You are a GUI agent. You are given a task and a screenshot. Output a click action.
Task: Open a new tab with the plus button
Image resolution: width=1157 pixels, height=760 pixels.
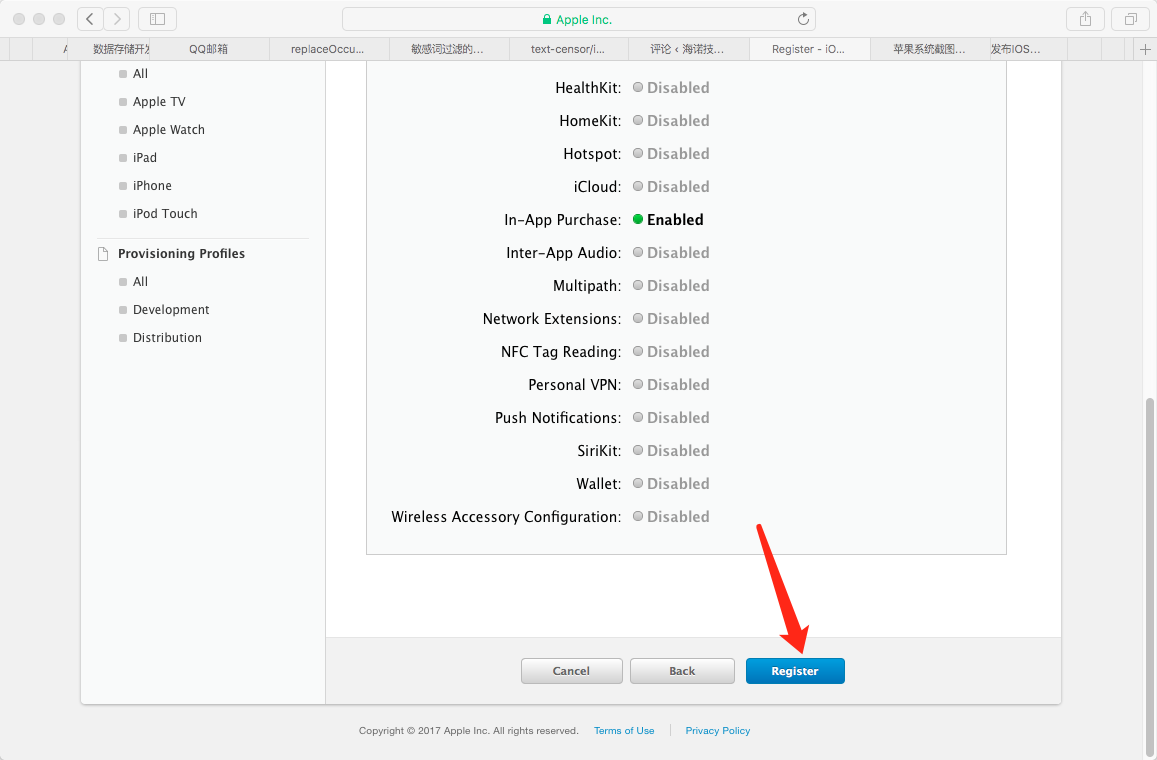coord(1145,49)
